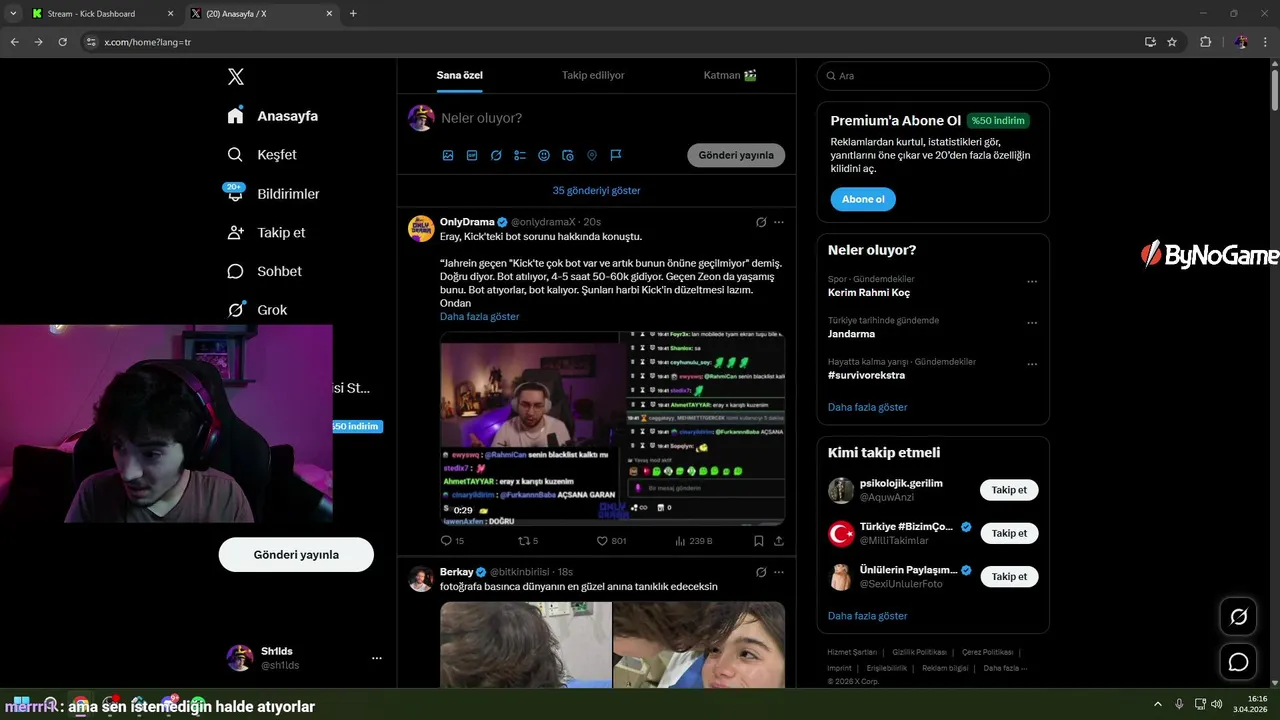Open Kerim Rahmi Koç trend
This screenshot has height=720, width=1280.
coord(869,293)
